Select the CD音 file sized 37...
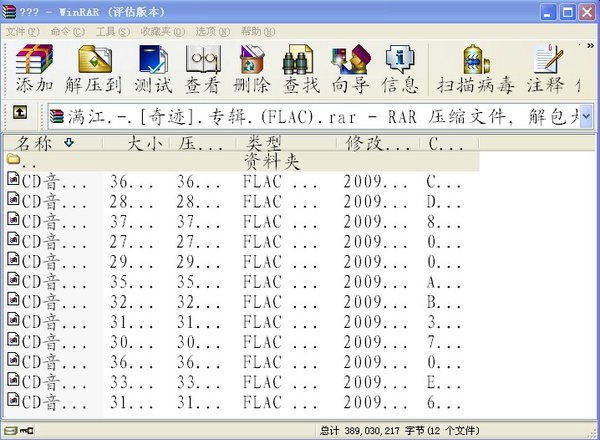Screen dimensions: 600x440 pos(242,222)
